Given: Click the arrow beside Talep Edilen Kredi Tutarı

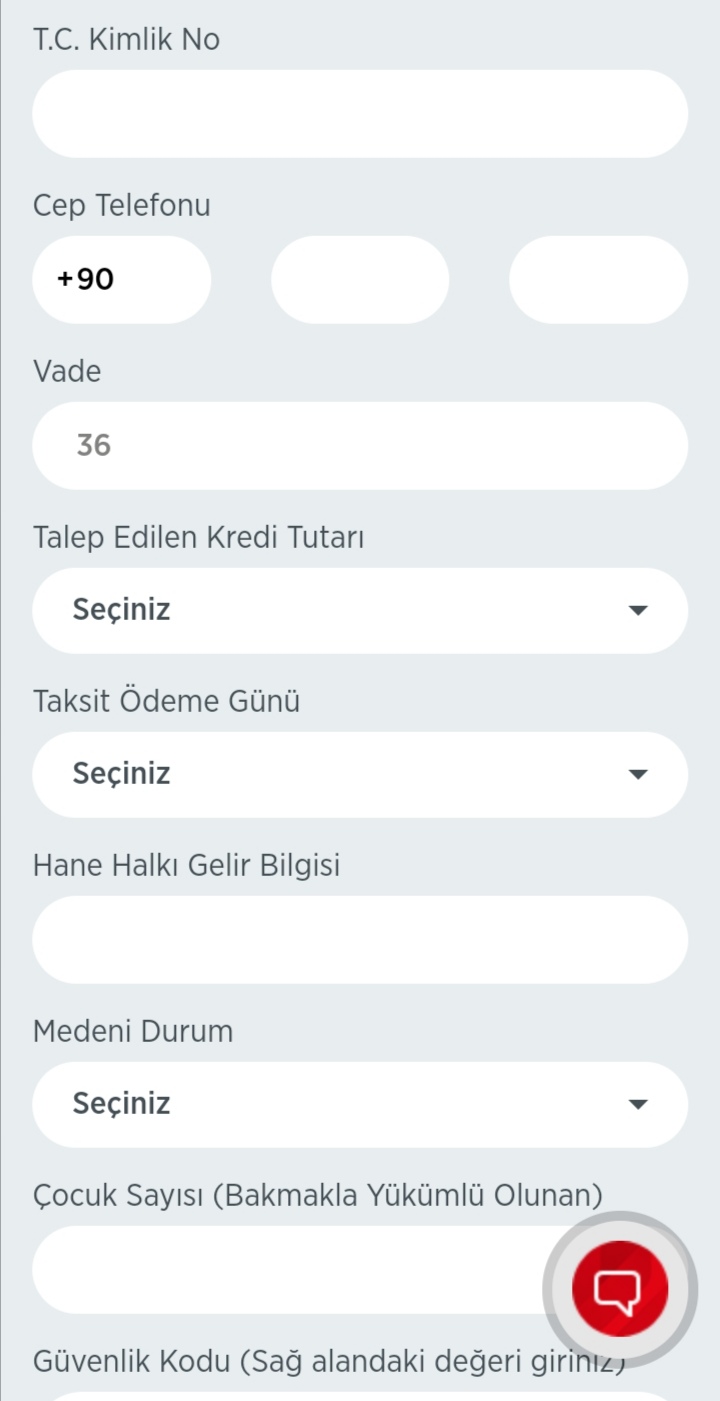Looking at the screenshot, I should [638, 610].
